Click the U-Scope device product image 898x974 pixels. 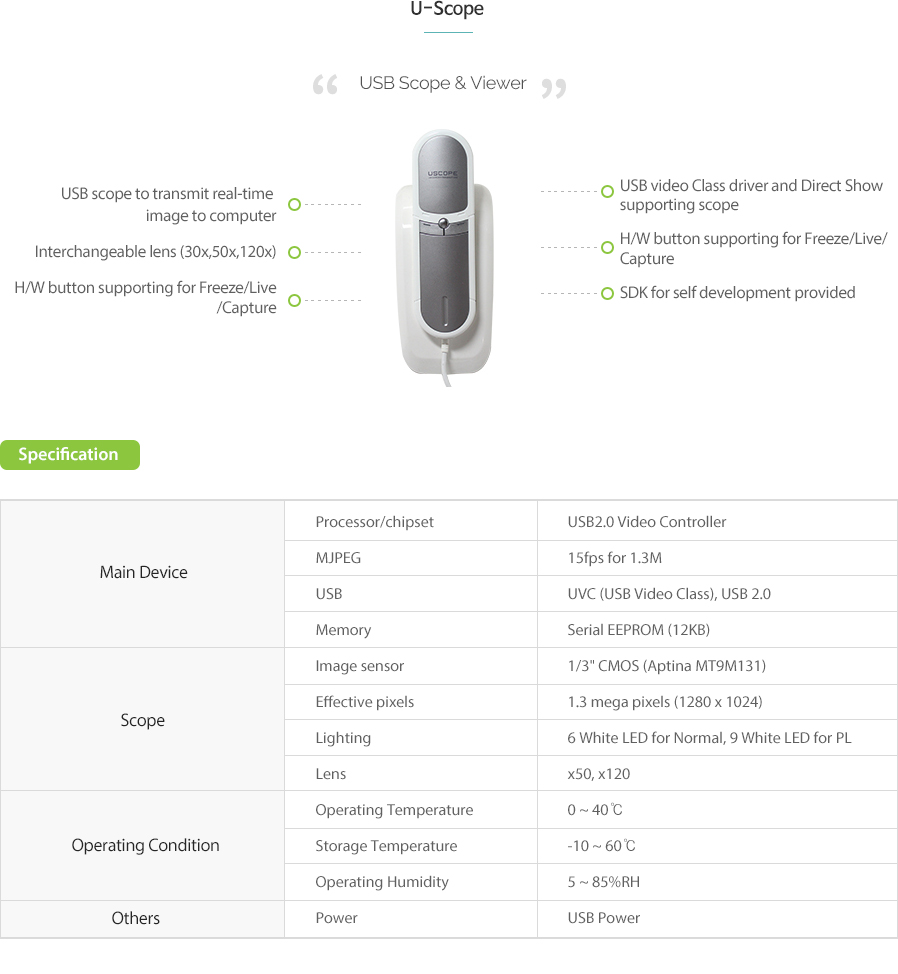pos(447,256)
